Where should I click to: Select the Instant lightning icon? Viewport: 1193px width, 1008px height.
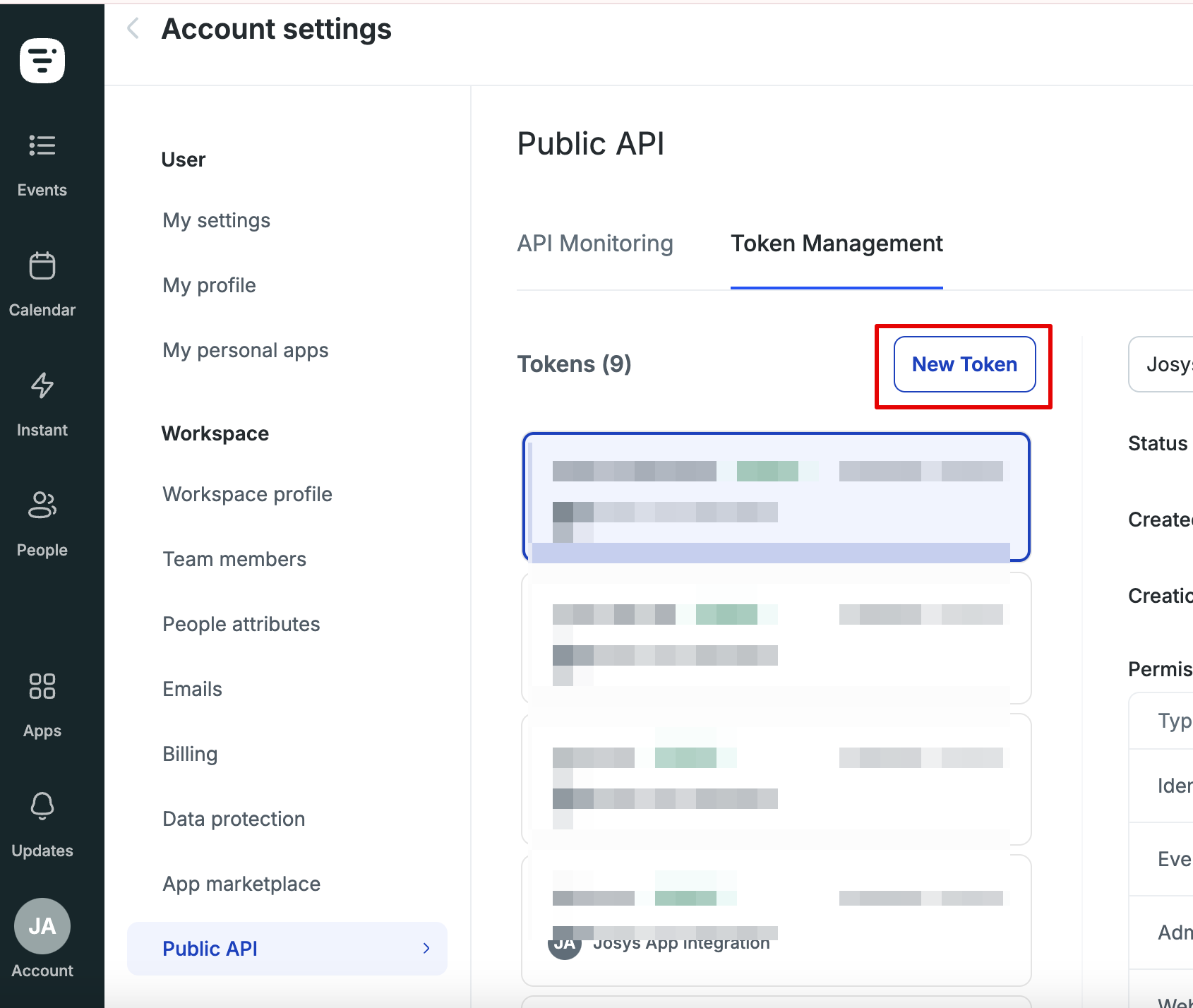(x=42, y=385)
